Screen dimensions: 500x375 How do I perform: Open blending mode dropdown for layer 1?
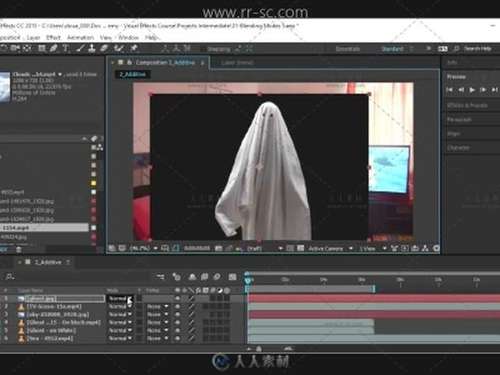point(120,298)
